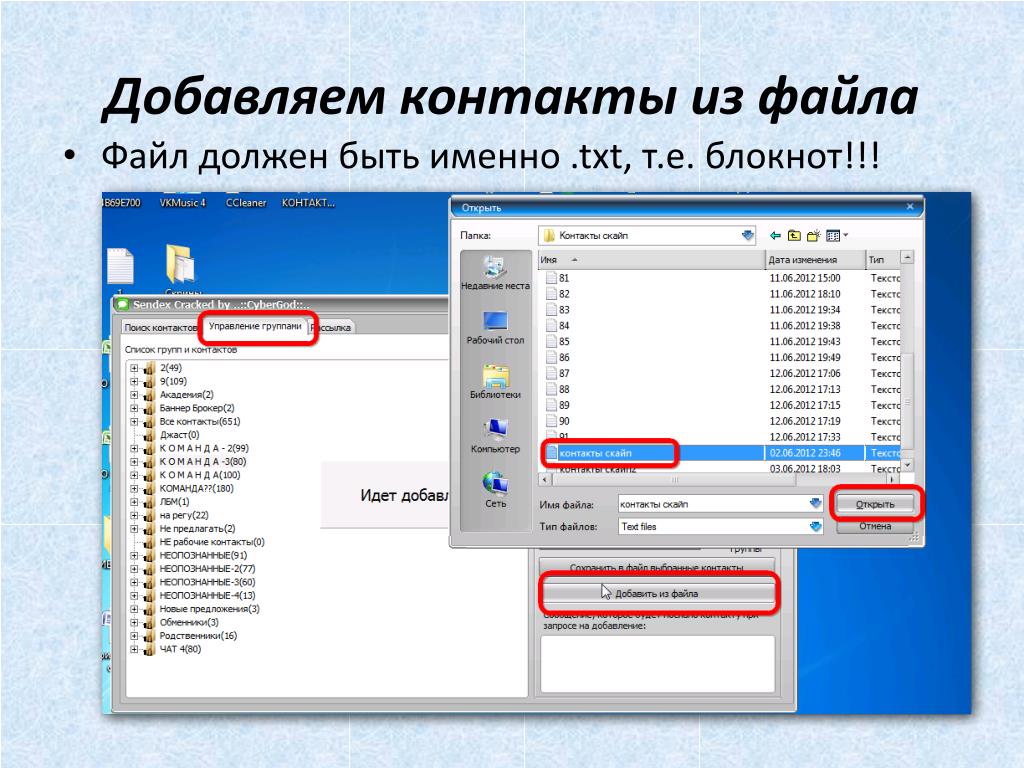Select the НЕ рабочие контакты(0) group
Screen dimensions: 1024x768
tap(212, 542)
